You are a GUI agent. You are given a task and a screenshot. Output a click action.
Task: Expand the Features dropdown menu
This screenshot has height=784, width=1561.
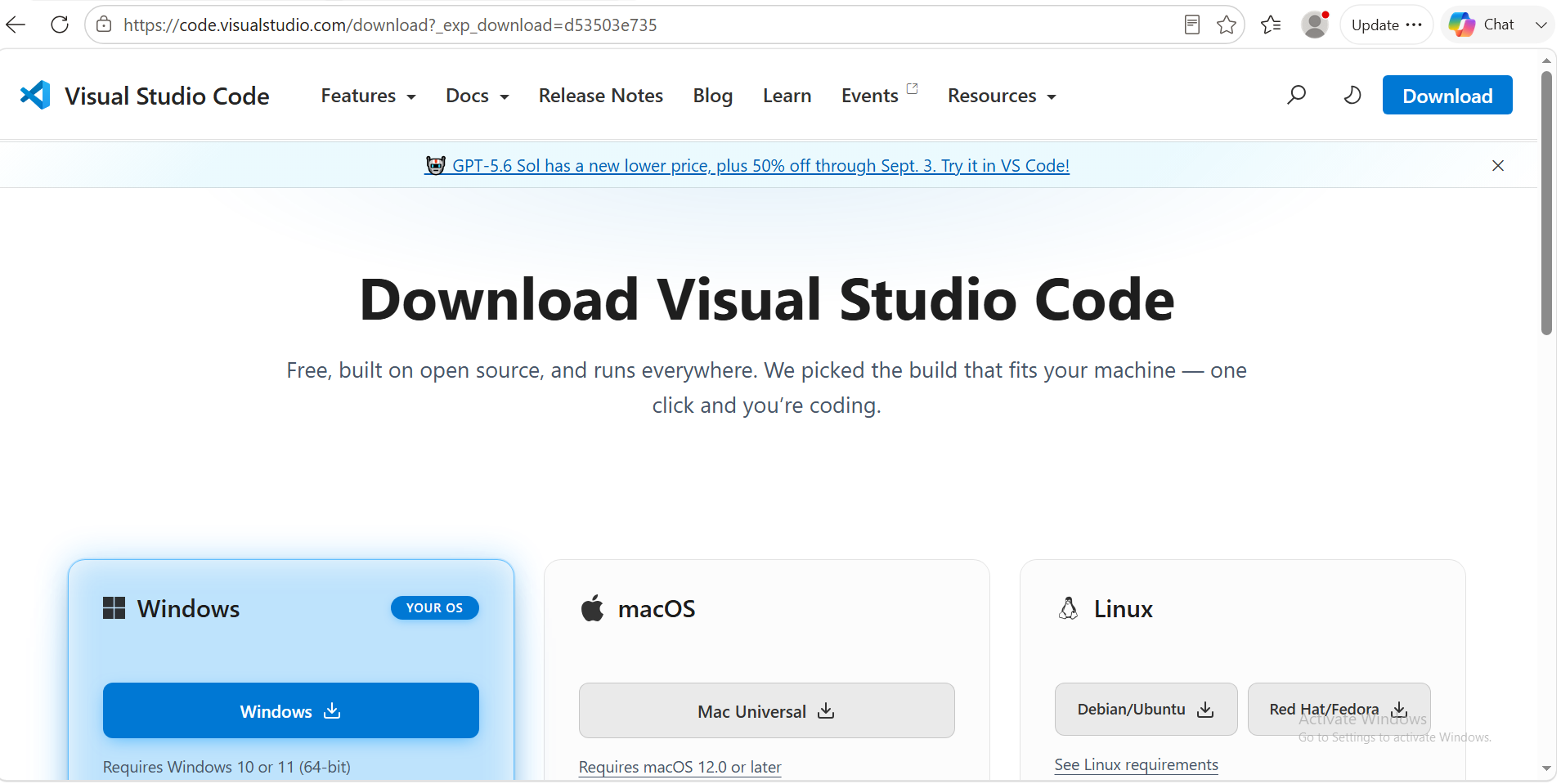pos(368,96)
